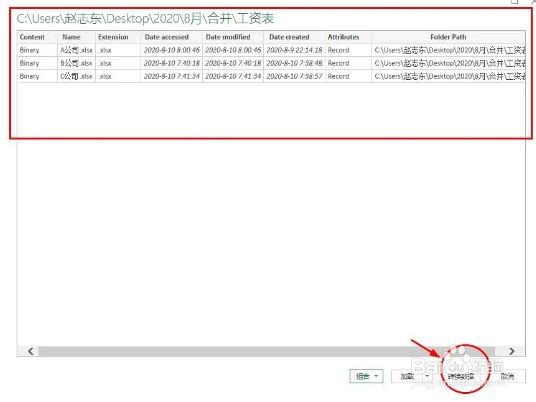Click the right arrow of the horizontal scrollbar
Viewport: 536px width, 402px height.
coord(512,351)
